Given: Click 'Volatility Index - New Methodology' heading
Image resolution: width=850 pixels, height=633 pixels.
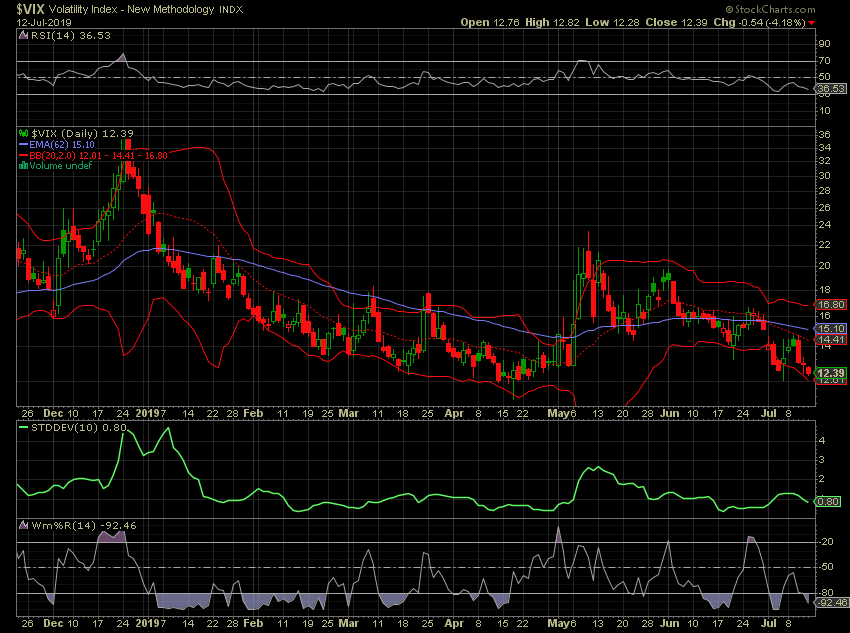Looking at the screenshot, I should 131,9.
